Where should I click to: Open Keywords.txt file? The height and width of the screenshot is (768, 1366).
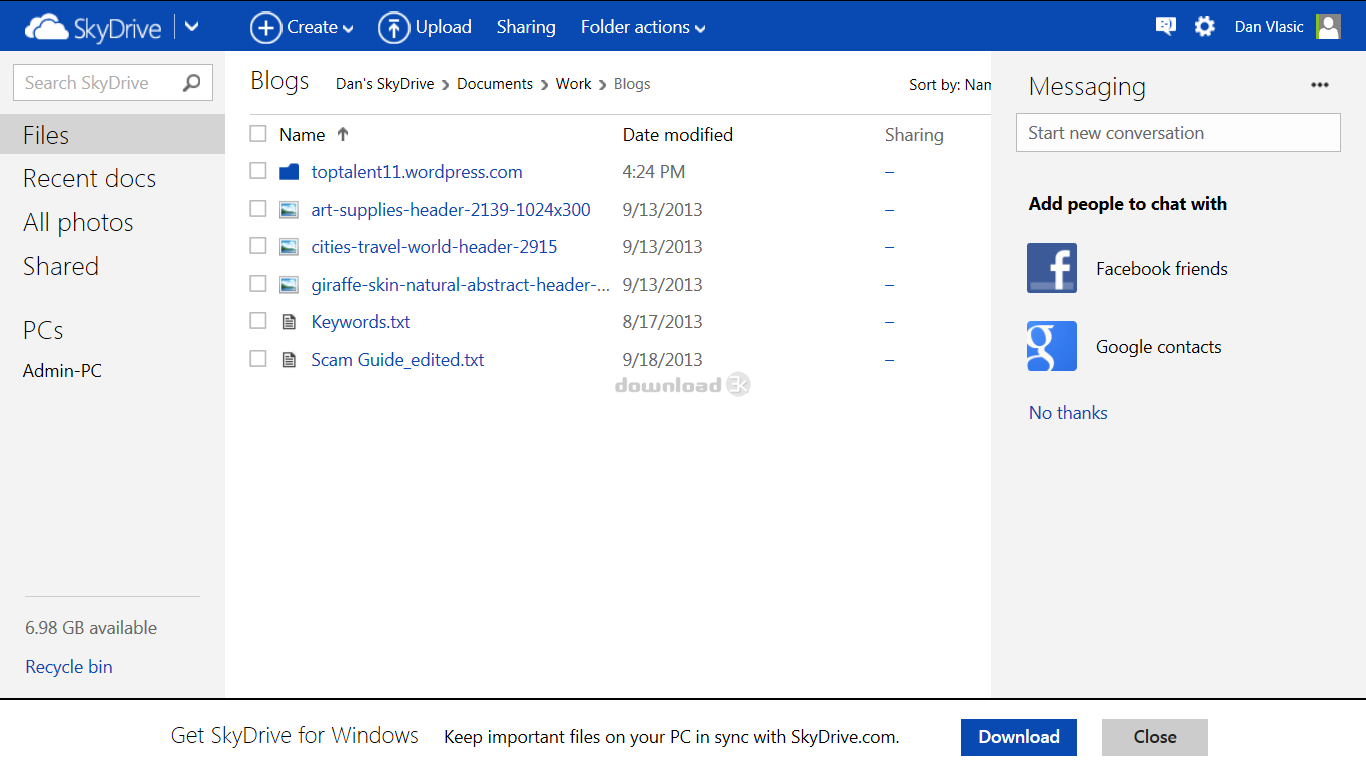(x=361, y=322)
